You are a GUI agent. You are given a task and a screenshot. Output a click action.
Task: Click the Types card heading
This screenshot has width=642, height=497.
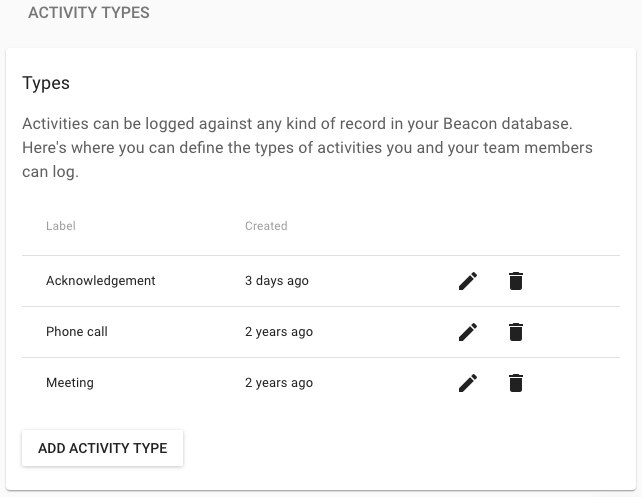click(x=46, y=82)
